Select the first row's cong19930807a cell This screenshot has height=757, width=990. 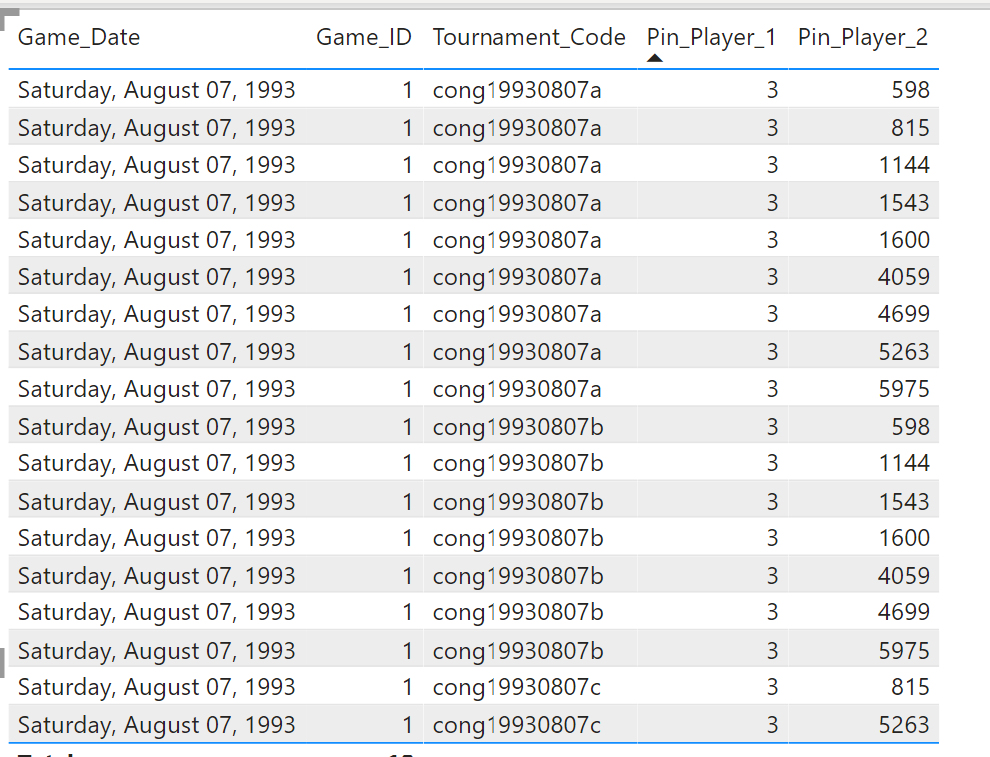[x=516, y=90]
